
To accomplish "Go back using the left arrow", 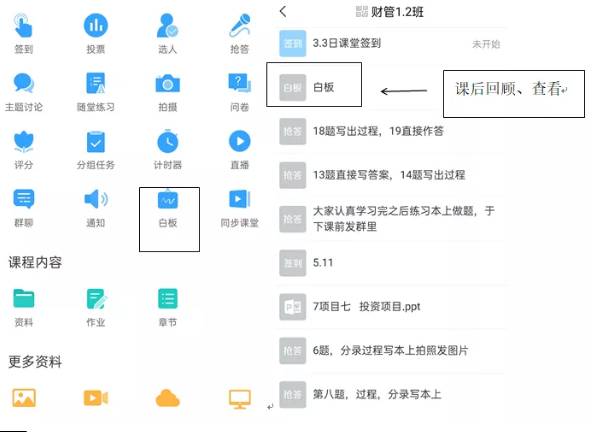I will point(283,12).
